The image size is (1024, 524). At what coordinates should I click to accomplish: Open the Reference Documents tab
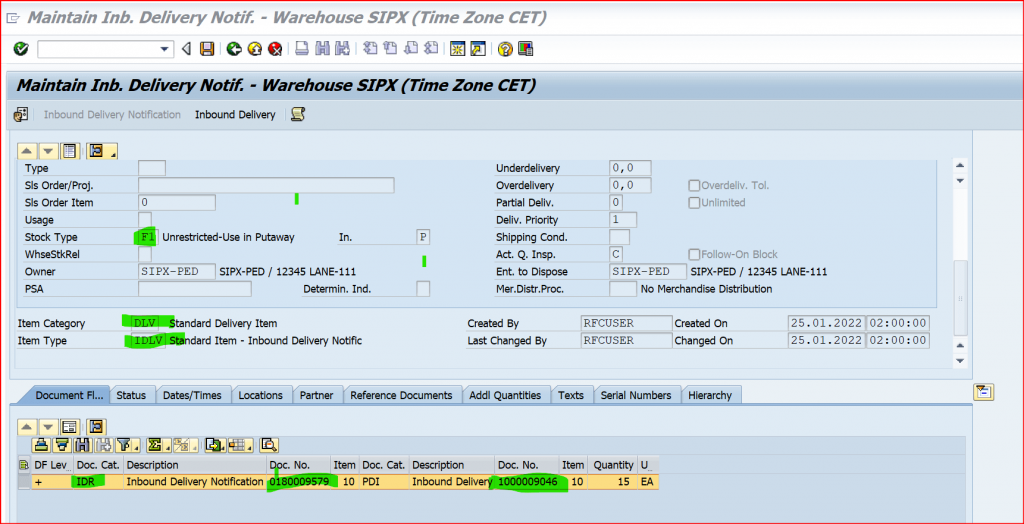pos(401,395)
